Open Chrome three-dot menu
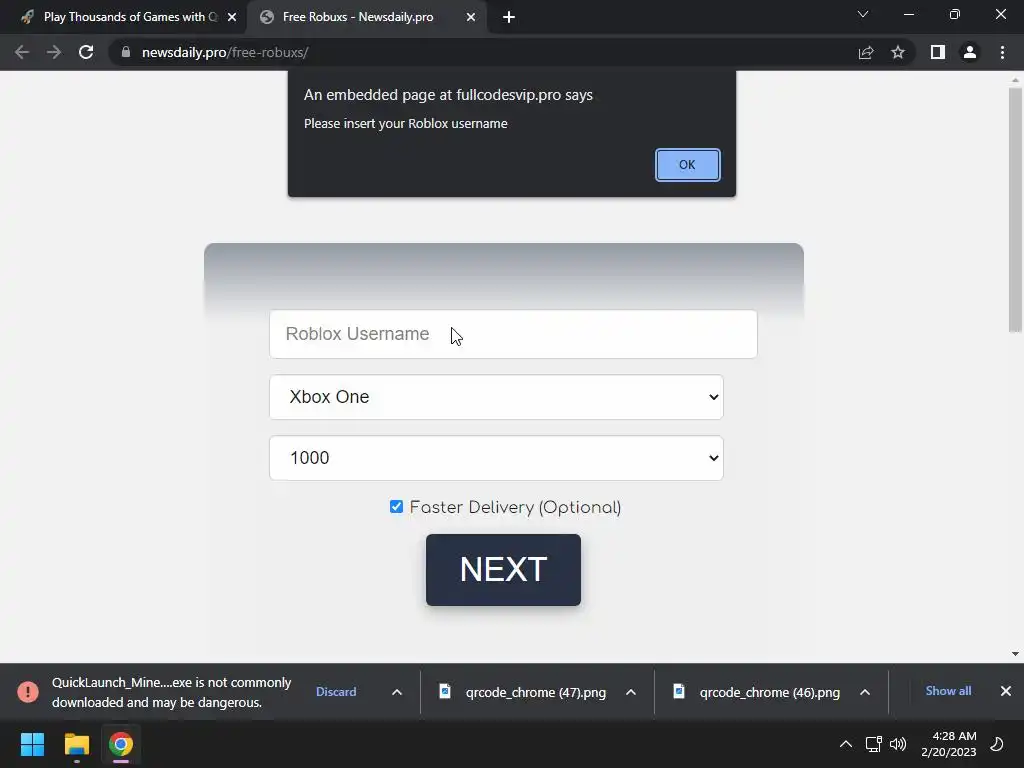Viewport: 1024px width, 768px height. (x=1002, y=52)
